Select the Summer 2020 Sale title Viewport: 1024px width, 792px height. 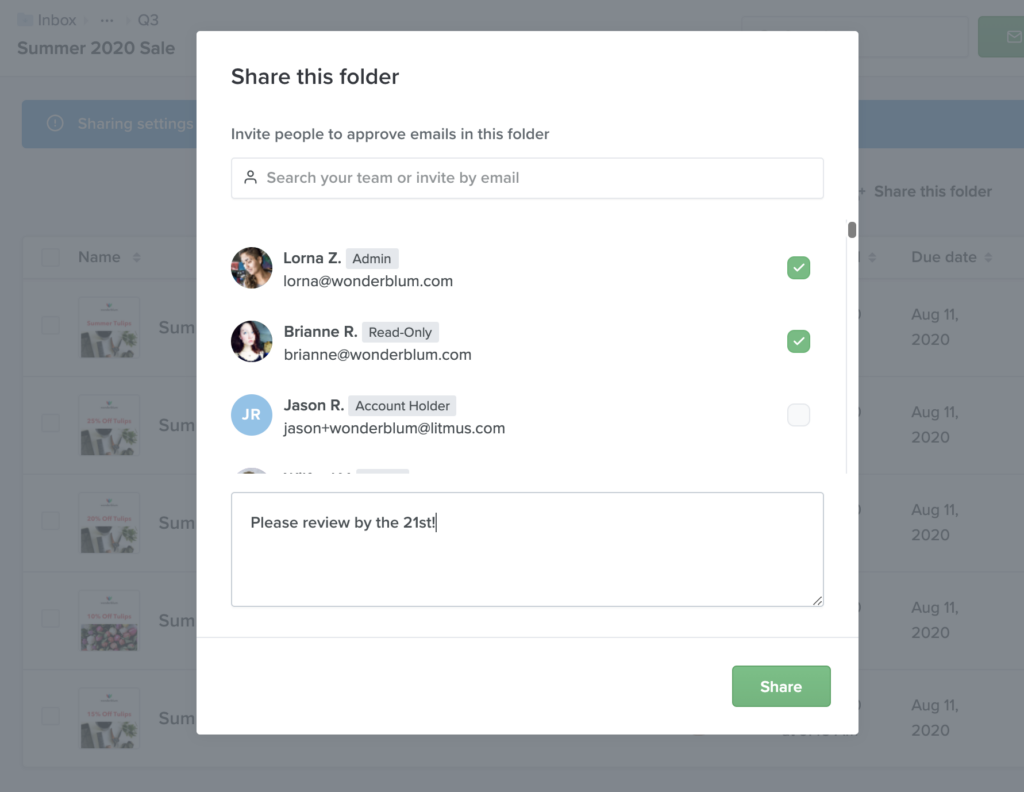coord(95,48)
